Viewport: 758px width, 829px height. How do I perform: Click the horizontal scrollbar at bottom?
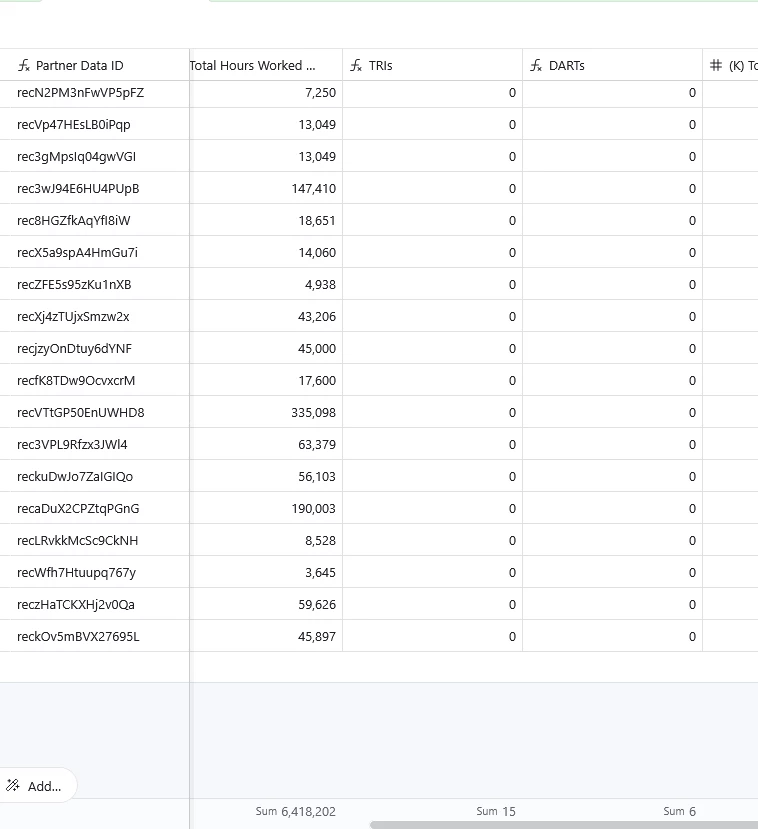pyautogui.click(x=563, y=825)
